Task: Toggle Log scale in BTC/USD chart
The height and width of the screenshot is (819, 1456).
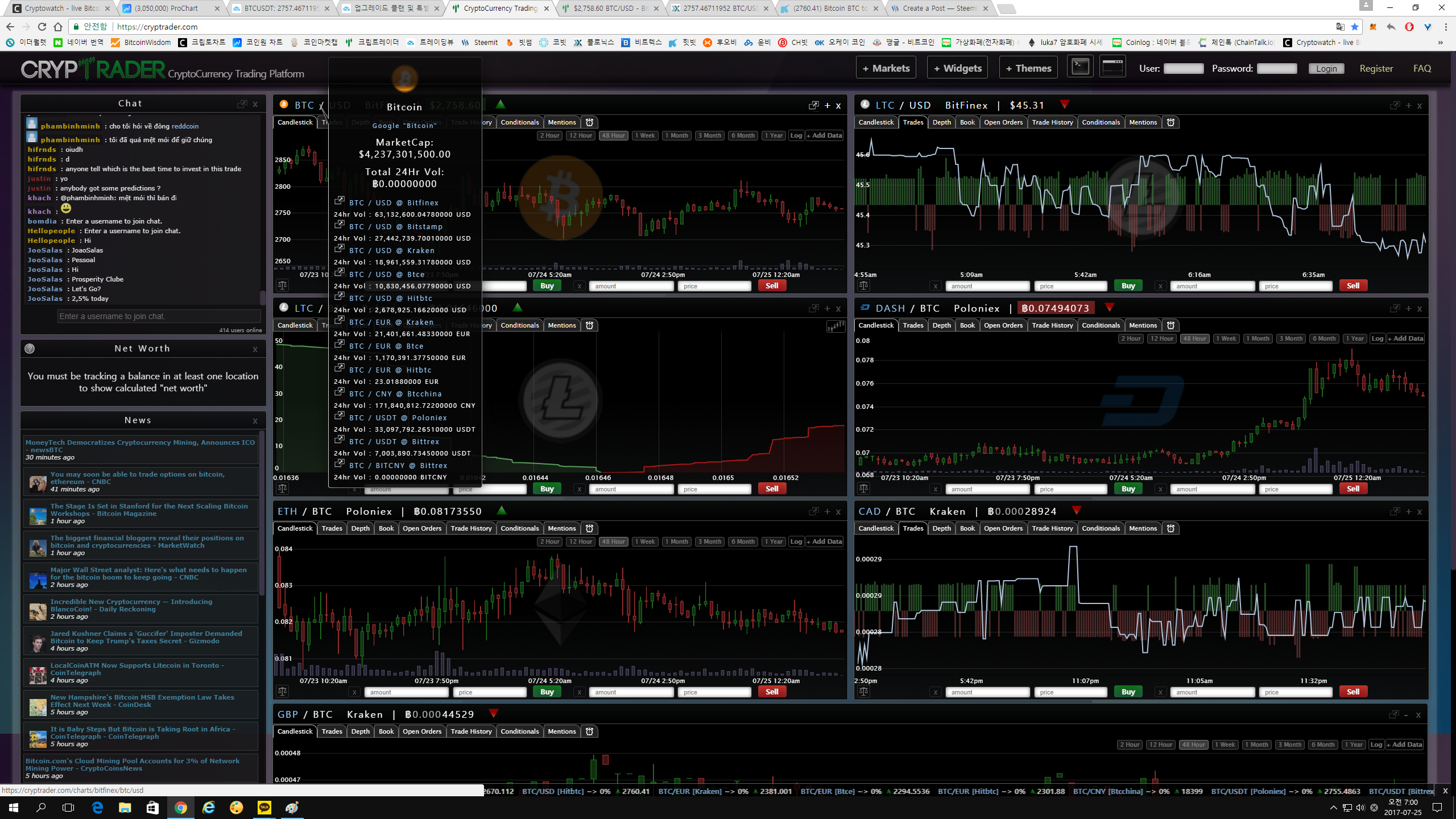Action: [x=796, y=135]
